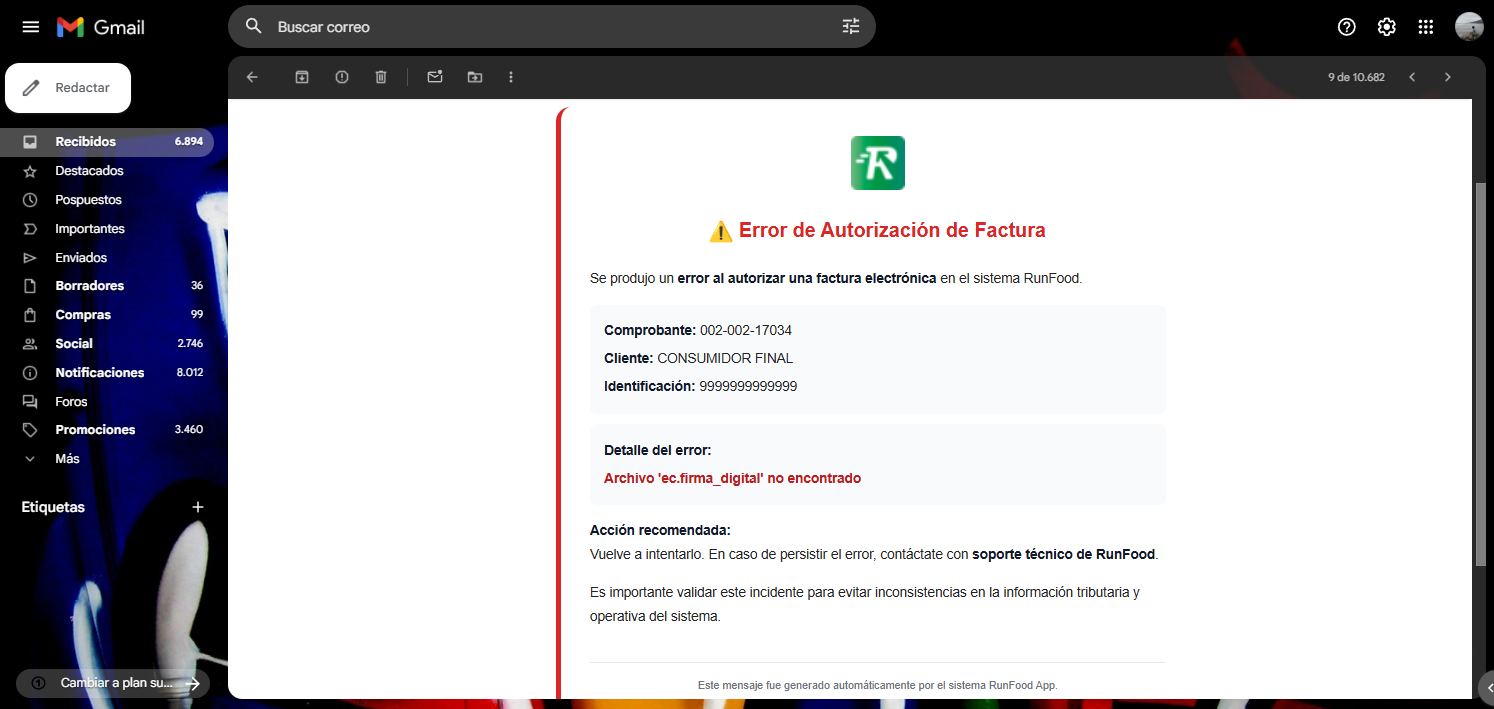Show the side panel arrow
Image resolution: width=1494 pixels, height=709 pixels.
[x=1487, y=687]
